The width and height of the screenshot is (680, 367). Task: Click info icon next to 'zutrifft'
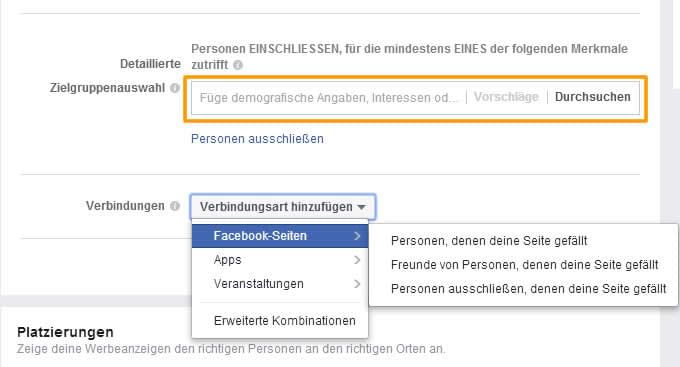[238, 65]
